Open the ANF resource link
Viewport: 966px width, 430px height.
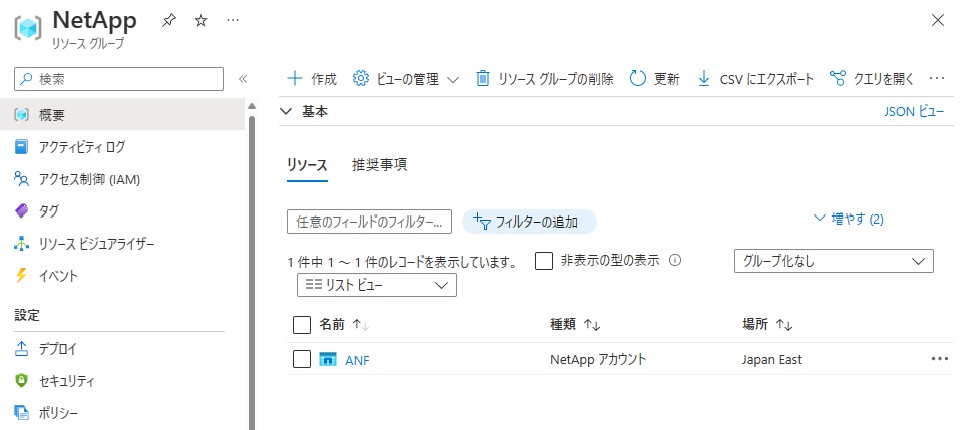357,360
